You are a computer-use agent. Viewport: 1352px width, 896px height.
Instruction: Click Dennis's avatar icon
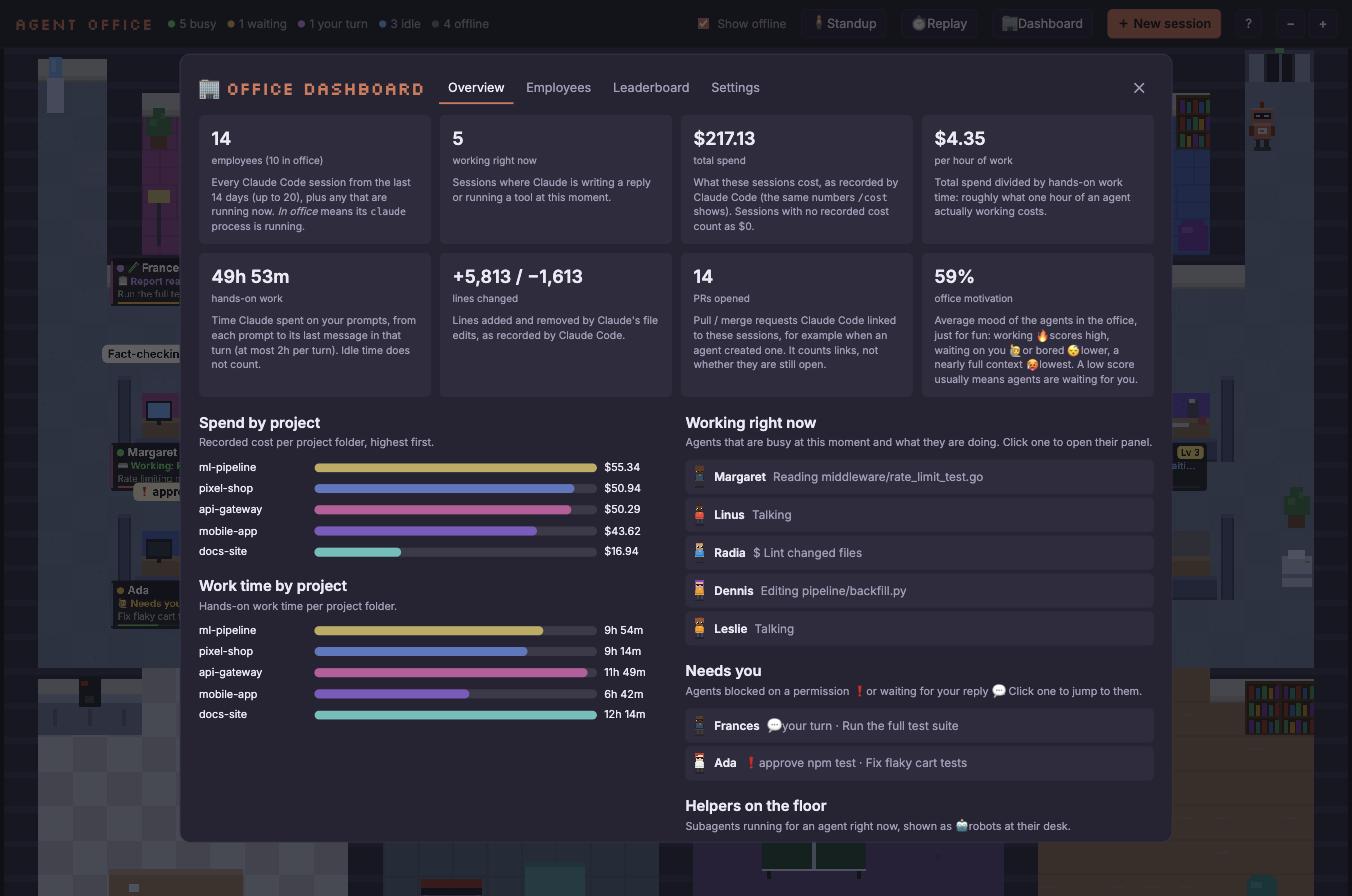(700, 591)
